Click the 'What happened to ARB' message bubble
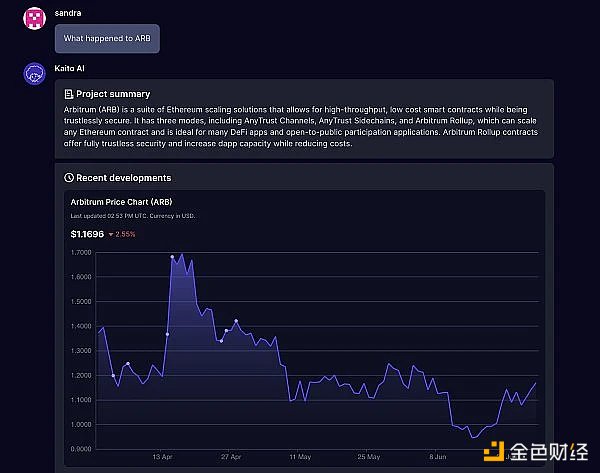Screen dimensions: 600x473 tap(107, 38)
